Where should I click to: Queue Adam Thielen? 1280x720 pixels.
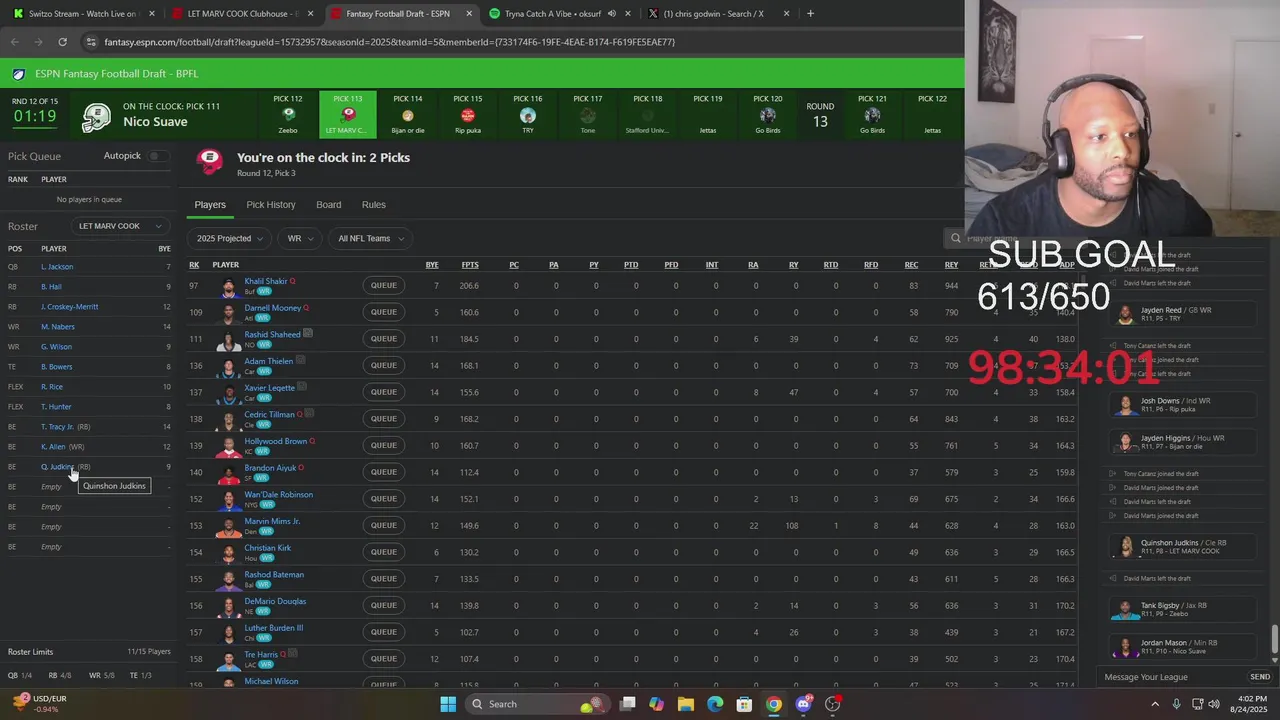point(384,365)
